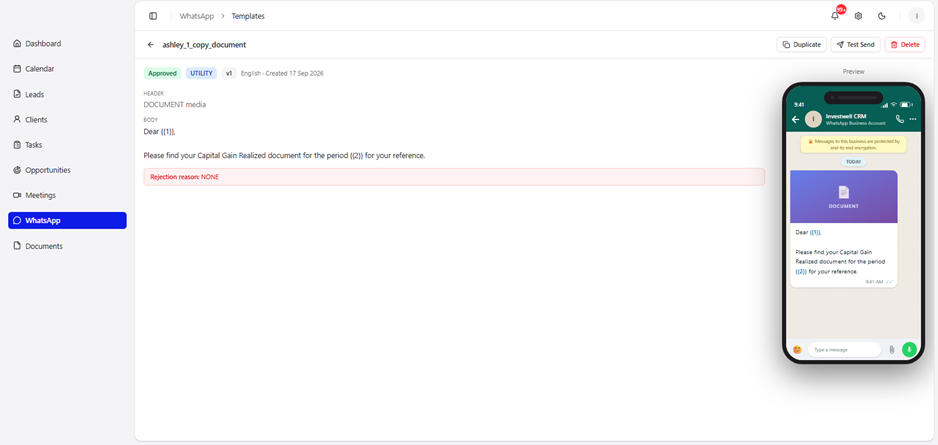Click the back arrow in phone preview
The width and height of the screenshot is (938, 445).
click(x=795, y=119)
